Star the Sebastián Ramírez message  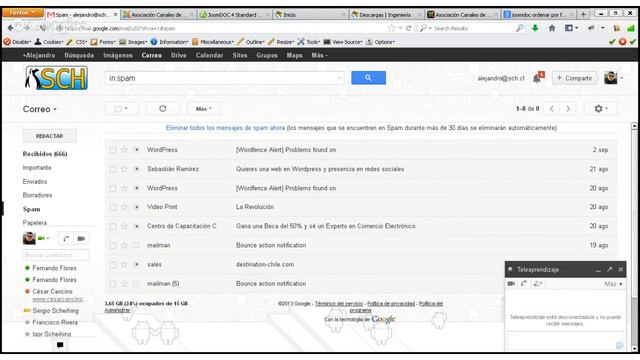(124, 169)
